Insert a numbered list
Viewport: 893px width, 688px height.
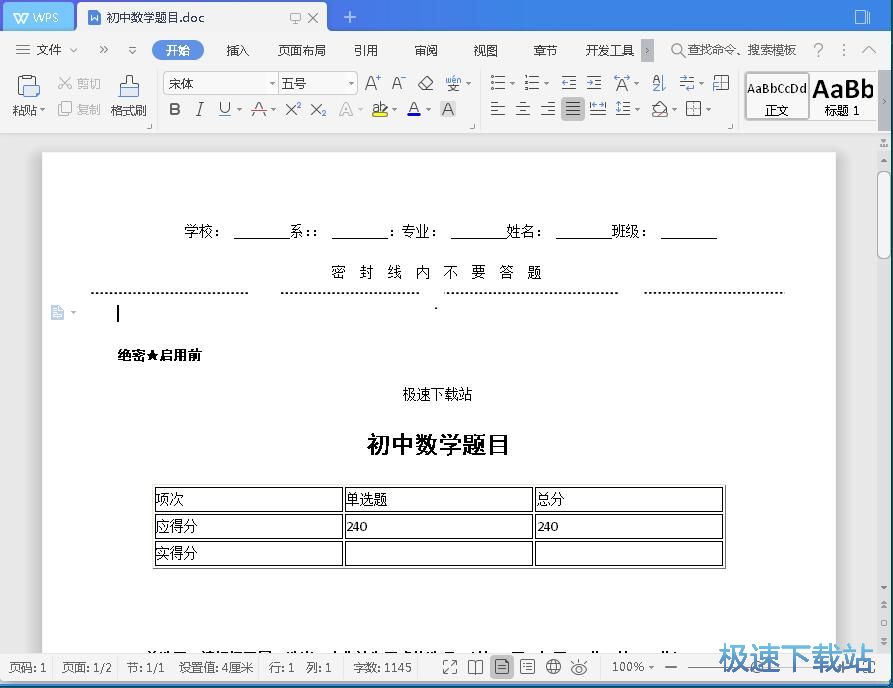(531, 83)
